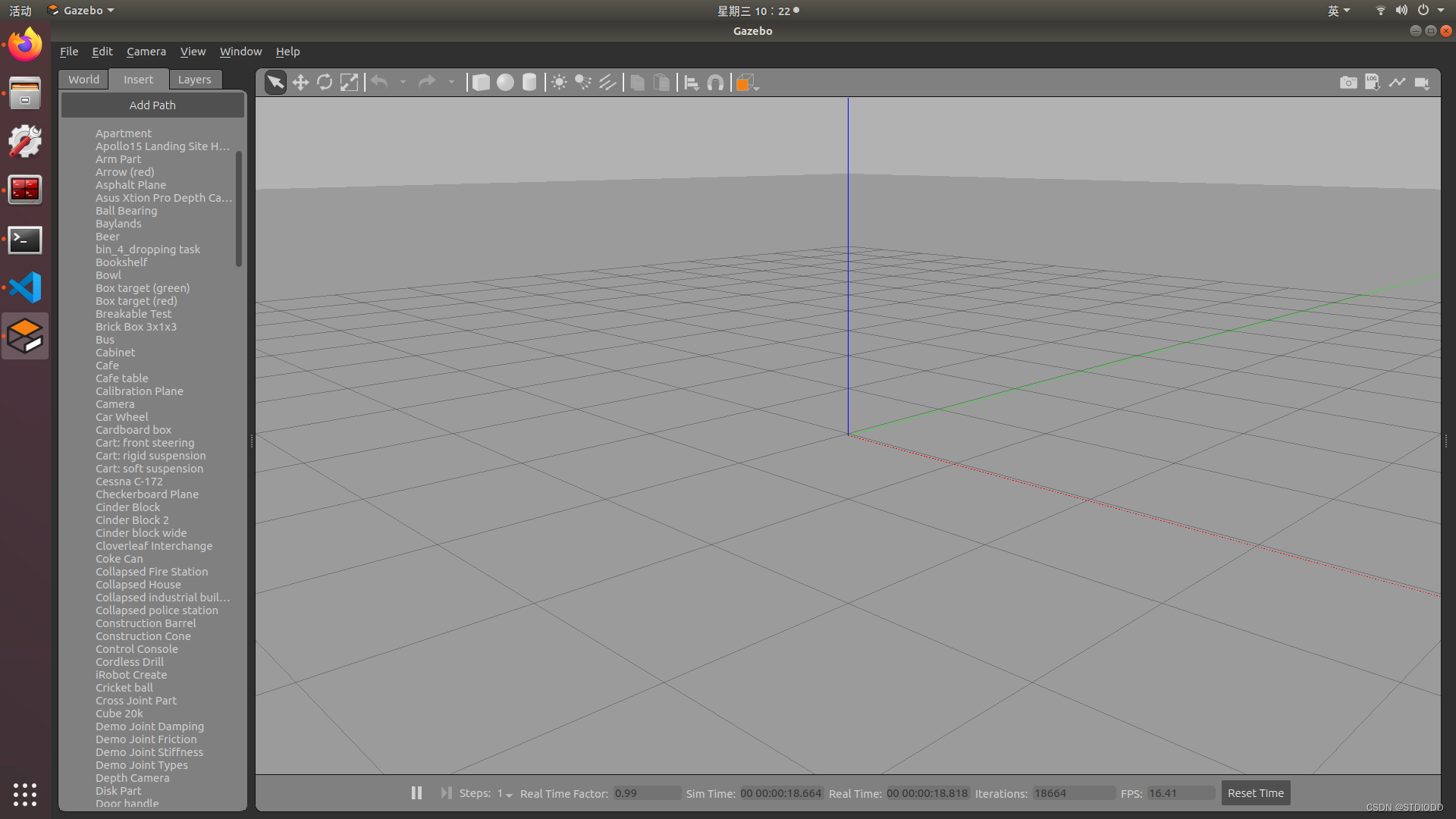Select the Scale mode tool

click(349, 83)
